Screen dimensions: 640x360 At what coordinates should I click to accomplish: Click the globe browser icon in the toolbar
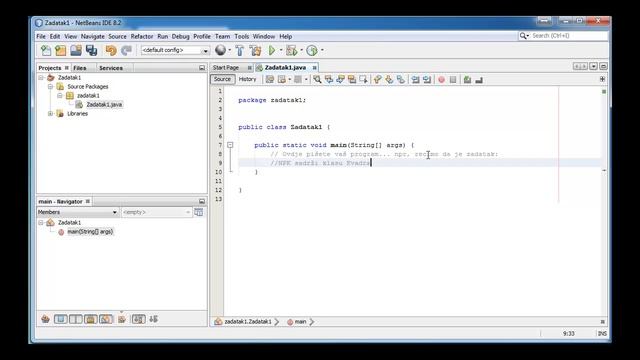(220, 50)
